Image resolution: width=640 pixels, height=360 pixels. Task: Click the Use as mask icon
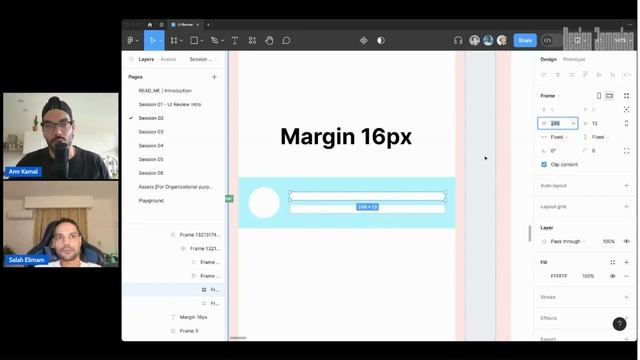381,40
